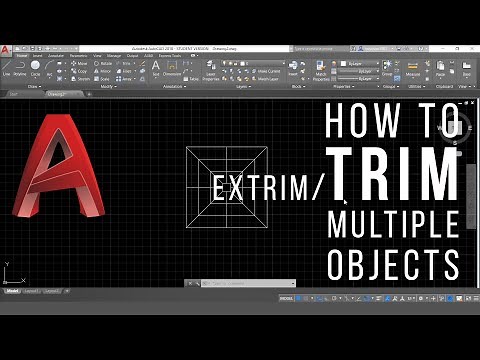Expand the Modify panel
This screenshot has height=360, width=480.
click(x=109, y=86)
